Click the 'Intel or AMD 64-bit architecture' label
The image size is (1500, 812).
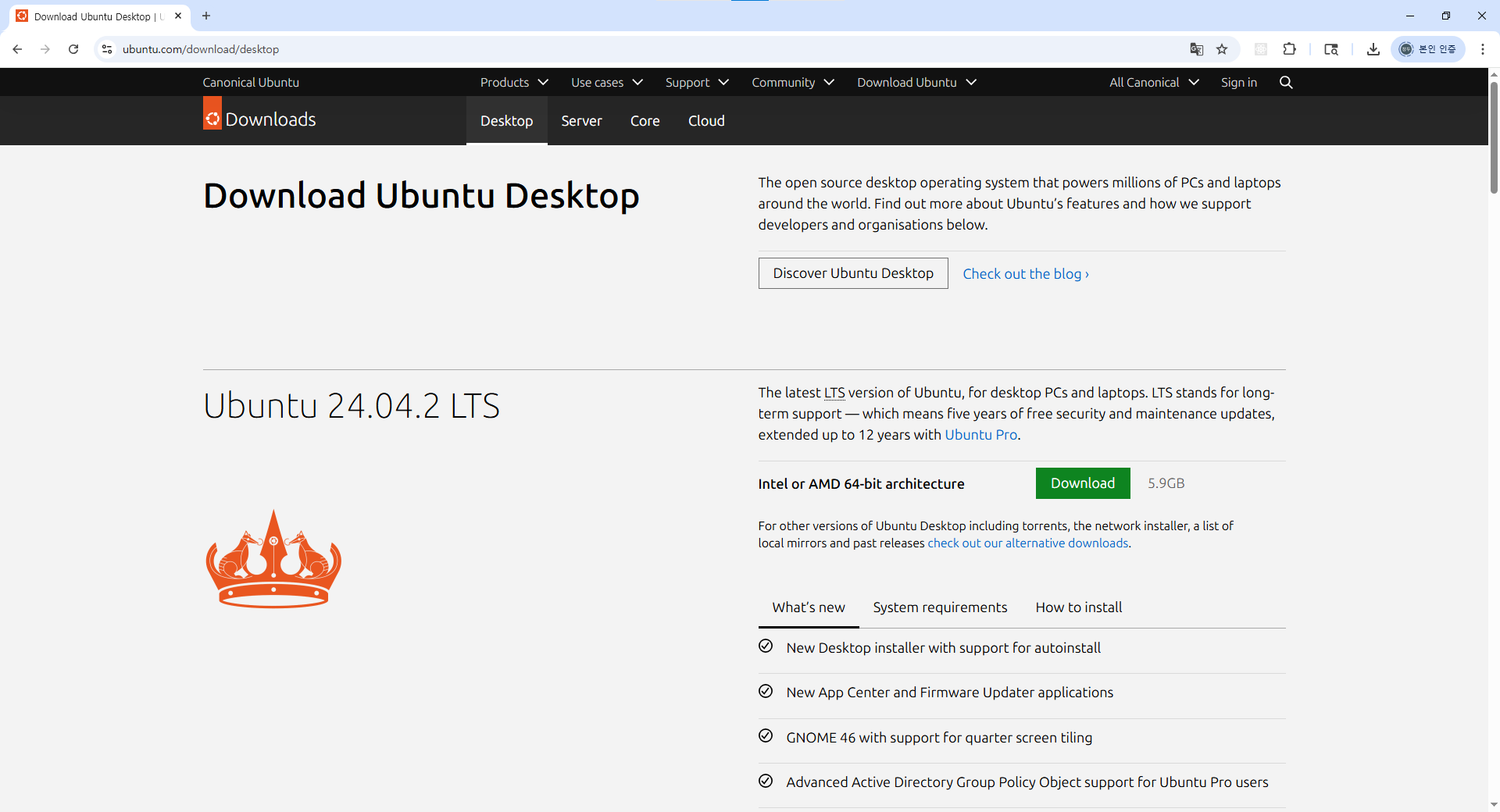pyautogui.click(x=861, y=484)
